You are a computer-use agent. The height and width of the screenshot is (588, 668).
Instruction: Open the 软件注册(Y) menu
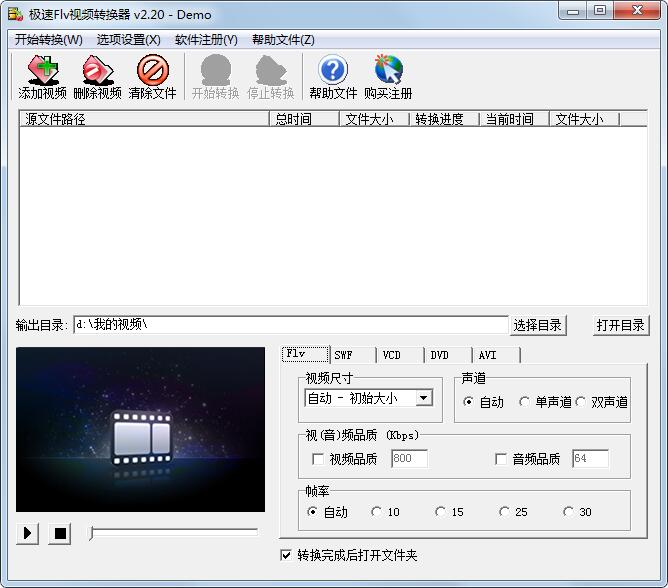(206, 40)
